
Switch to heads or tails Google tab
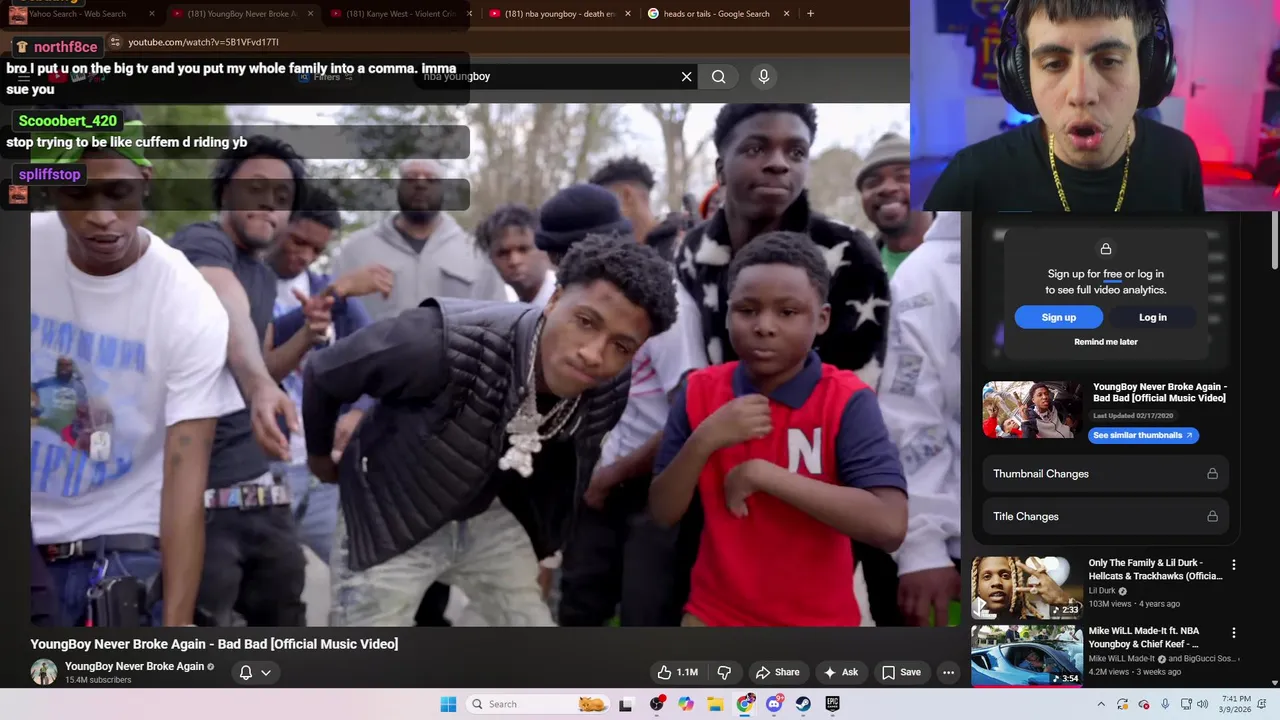(x=718, y=14)
